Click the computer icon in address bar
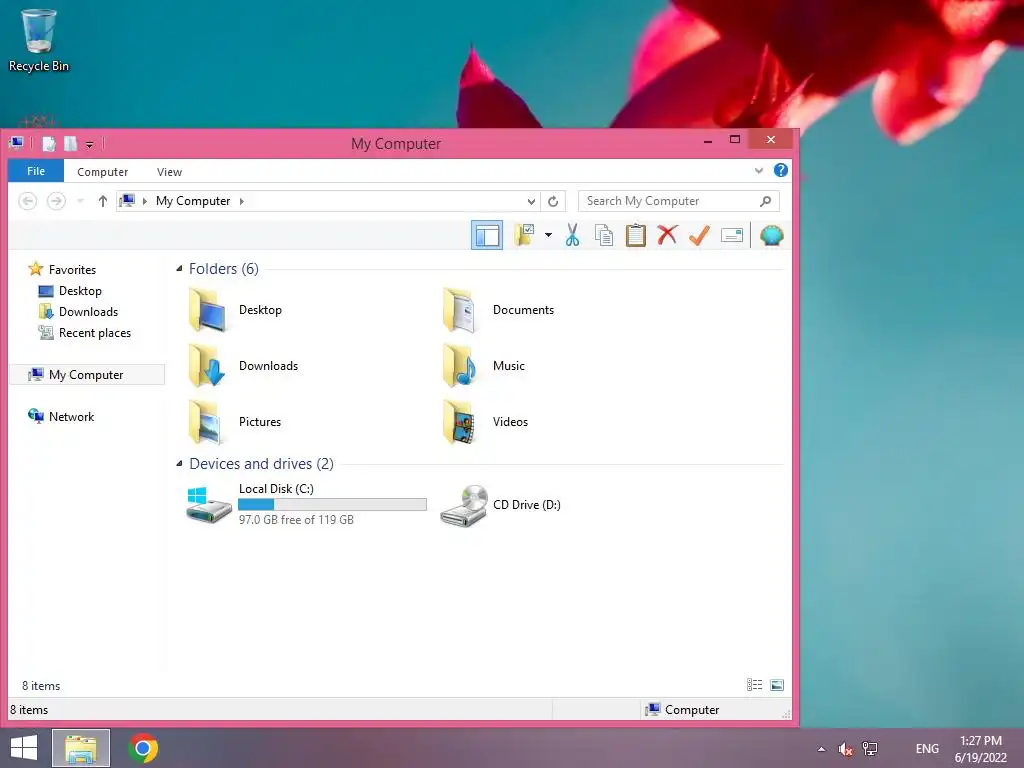 coord(127,200)
